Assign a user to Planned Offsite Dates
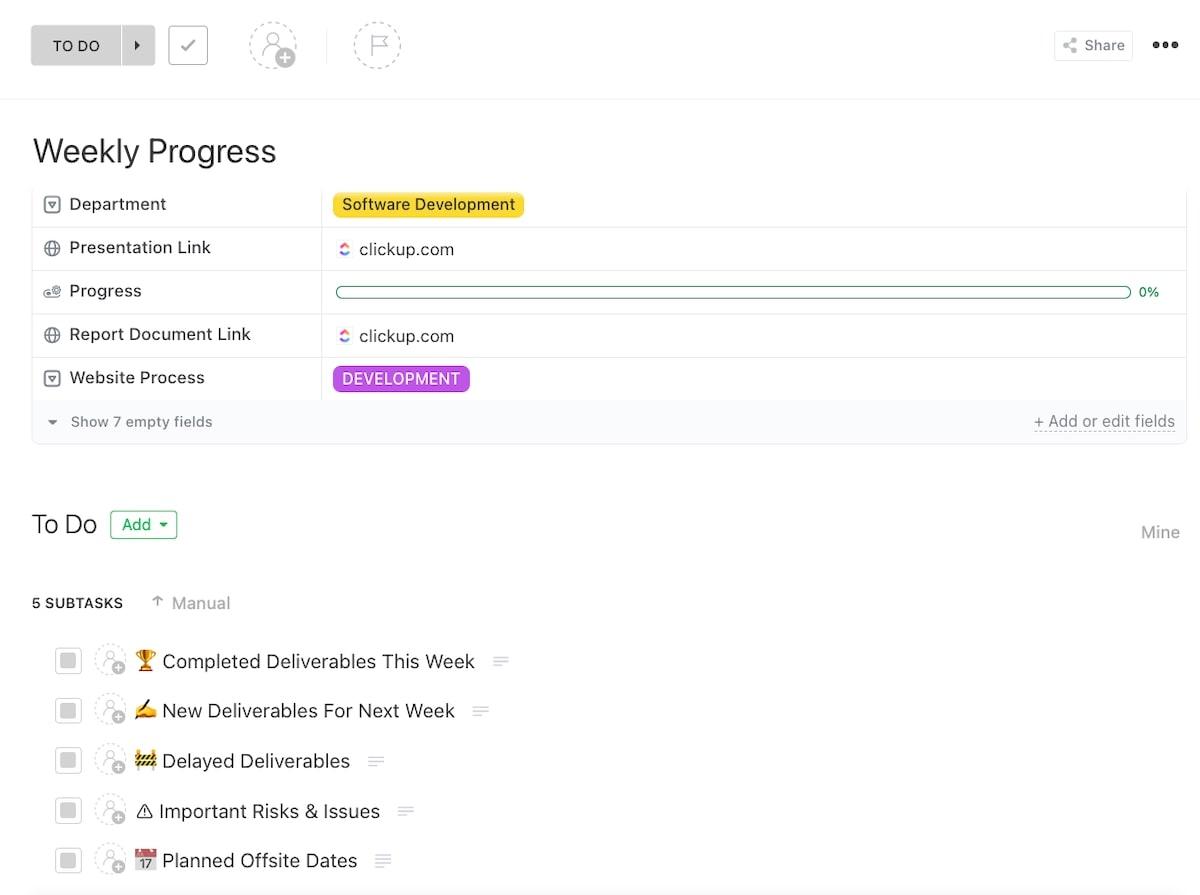 point(111,860)
